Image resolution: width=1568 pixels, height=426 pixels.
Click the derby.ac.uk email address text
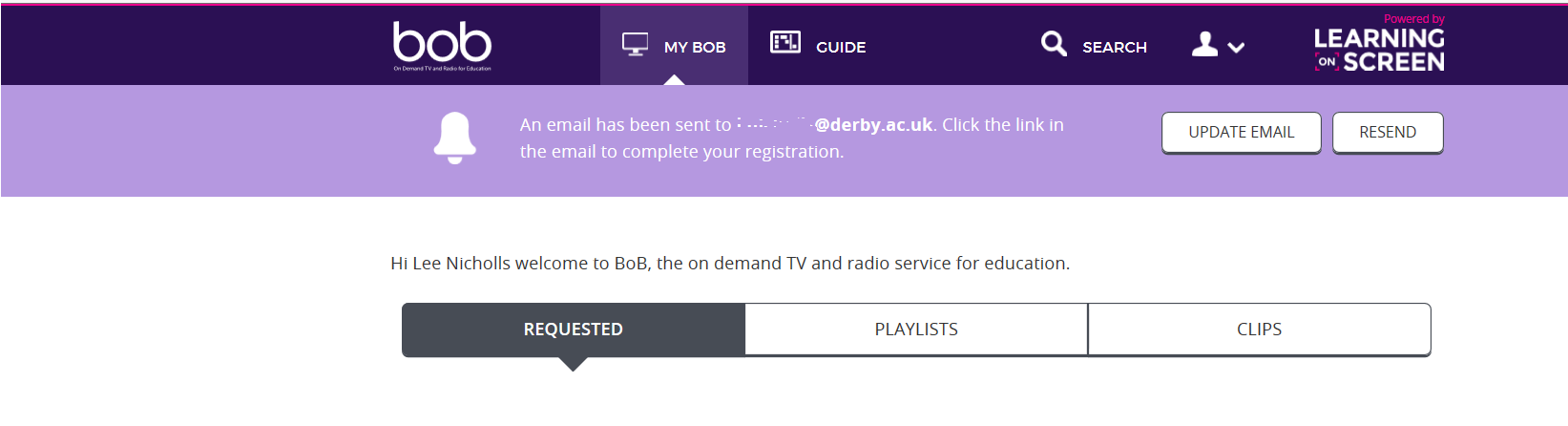835,124
